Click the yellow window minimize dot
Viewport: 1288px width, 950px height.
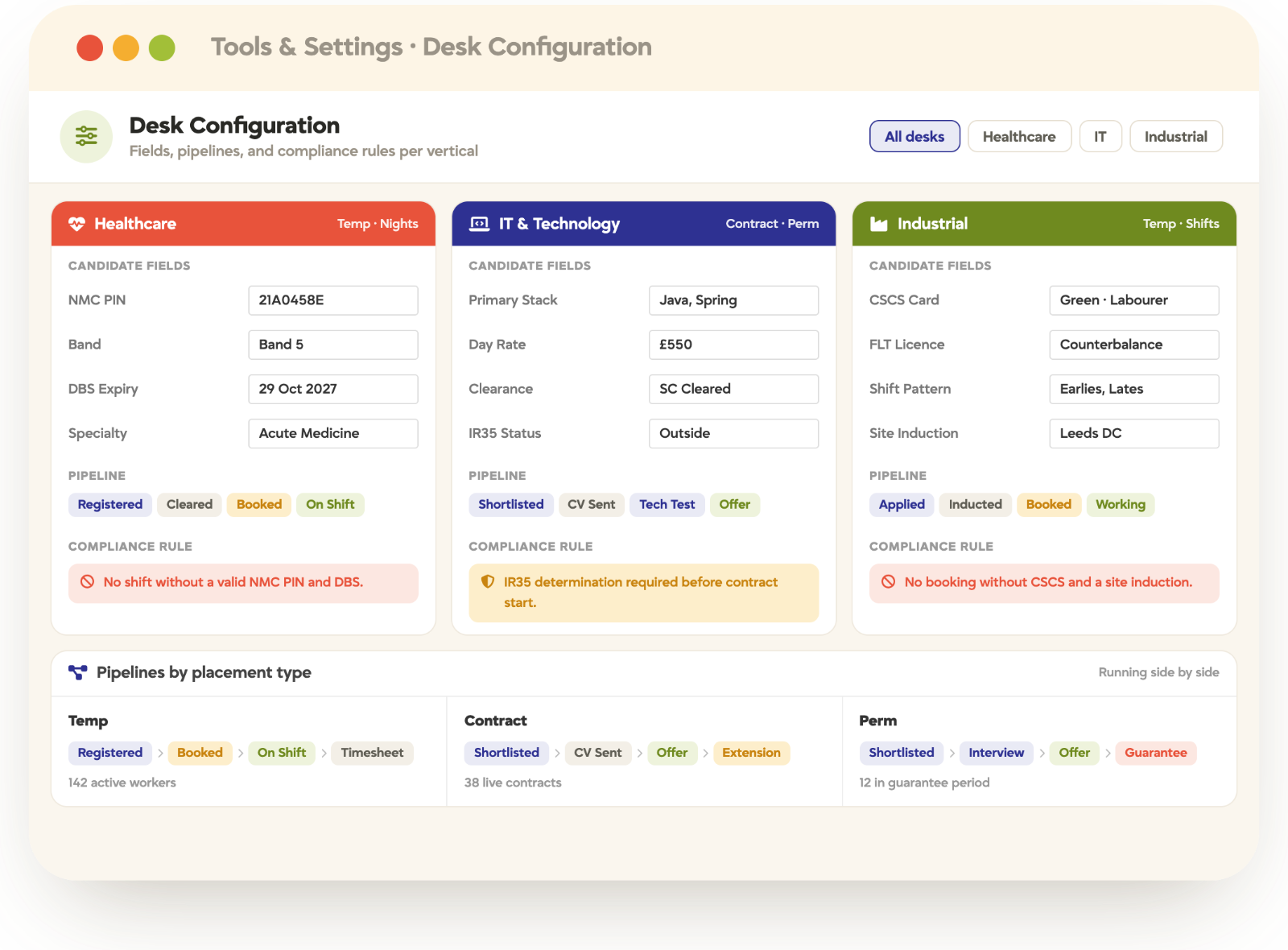point(126,47)
